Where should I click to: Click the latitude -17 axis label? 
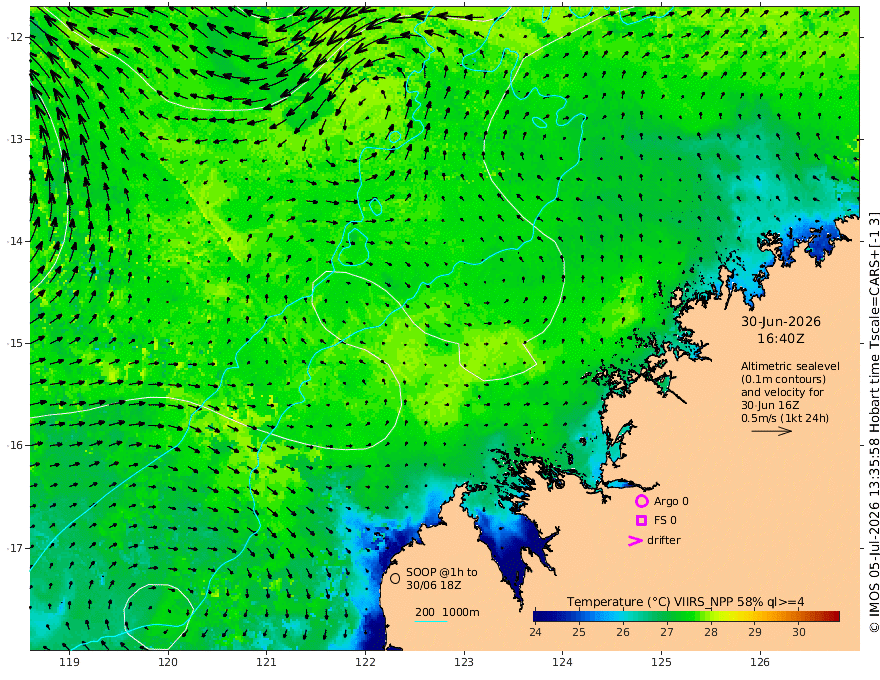pos(15,548)
